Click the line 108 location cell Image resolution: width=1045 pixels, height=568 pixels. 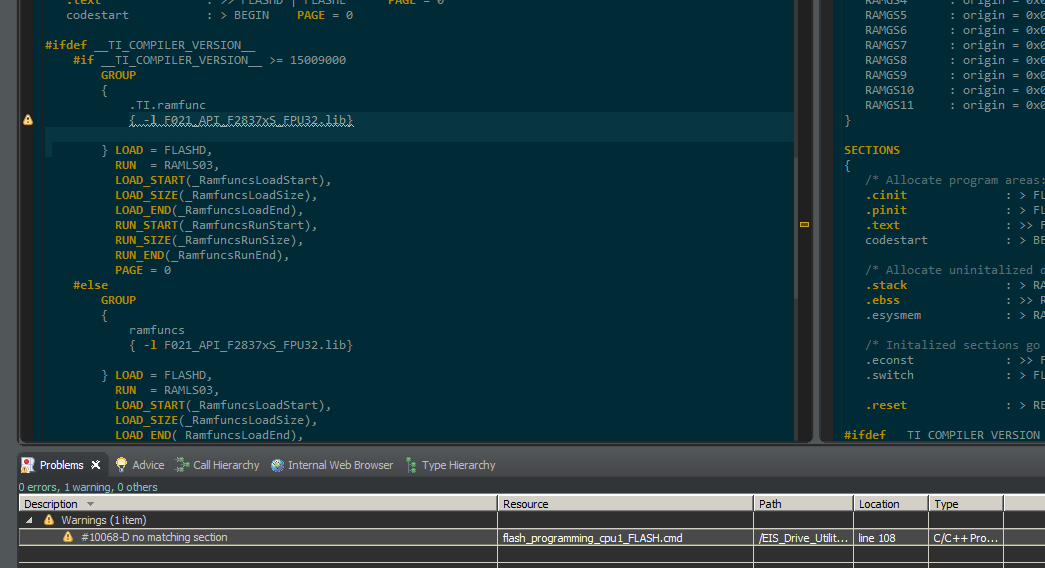pyautogui.click(x=890, y=538)
